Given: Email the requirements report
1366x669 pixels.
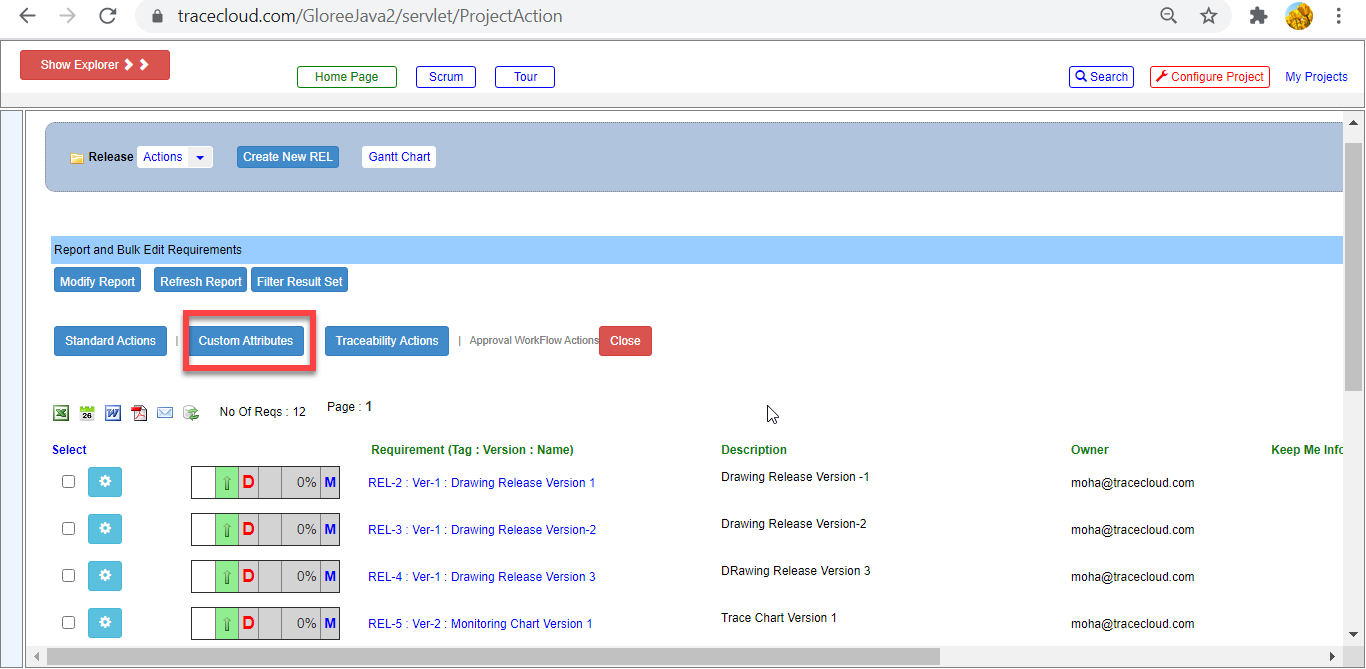Looking at the screenshot, I should click(x=165, y=412).
